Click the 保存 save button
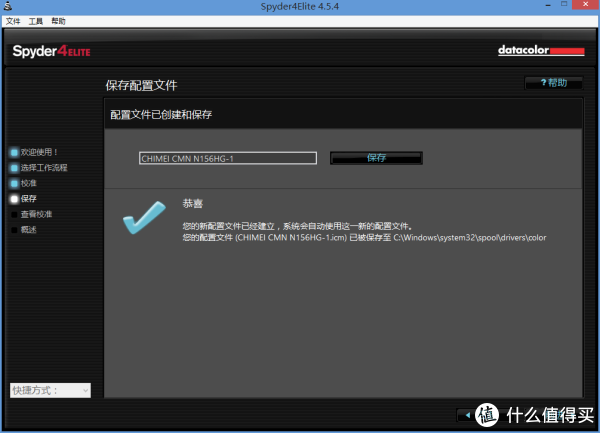This screenshot has width=600, height=433. click(376, 158)
